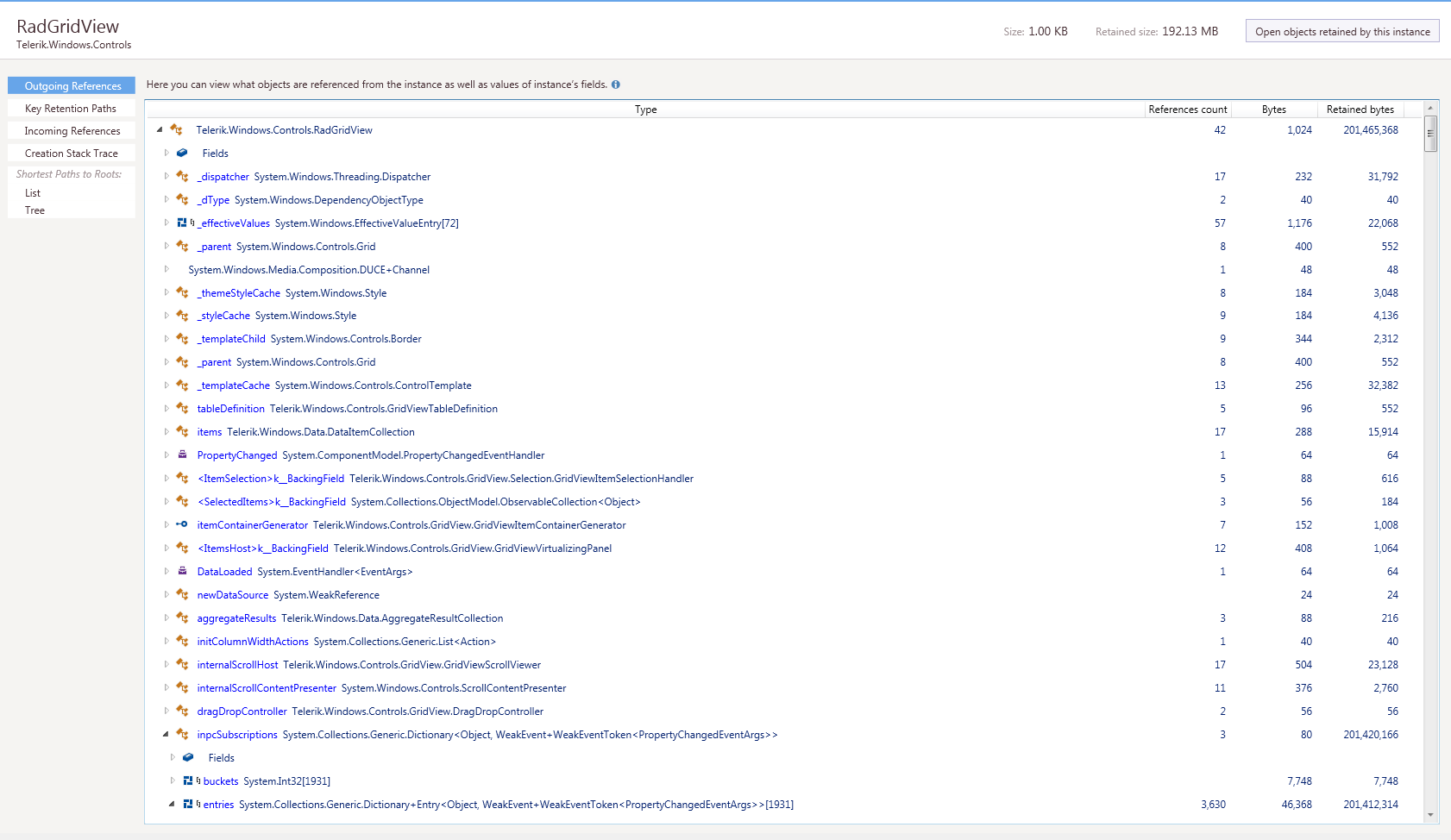
Task: Click the aggregateResults field name link
Action: coord(236,618)
